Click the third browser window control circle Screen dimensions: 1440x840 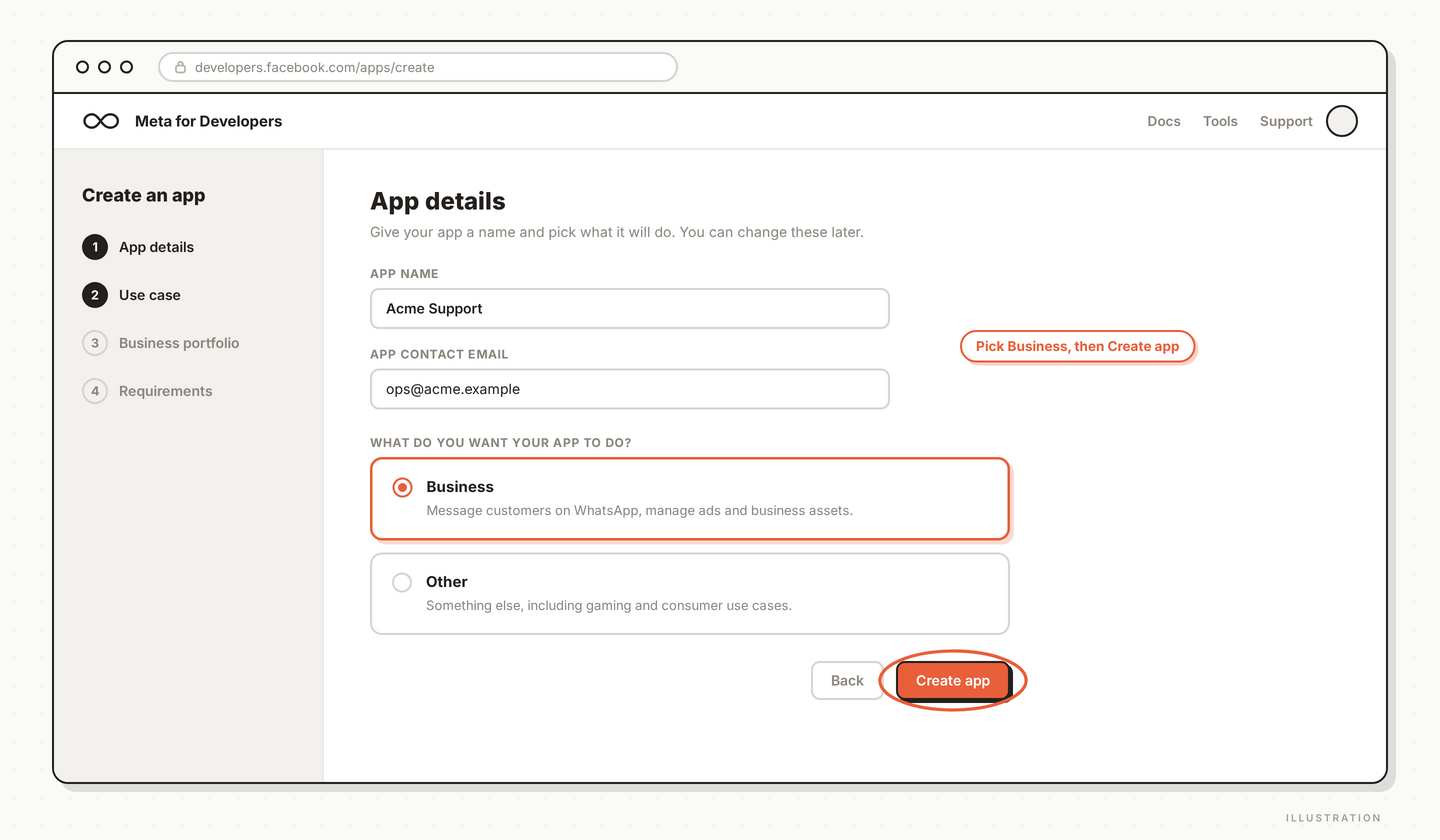coord(126,67)
